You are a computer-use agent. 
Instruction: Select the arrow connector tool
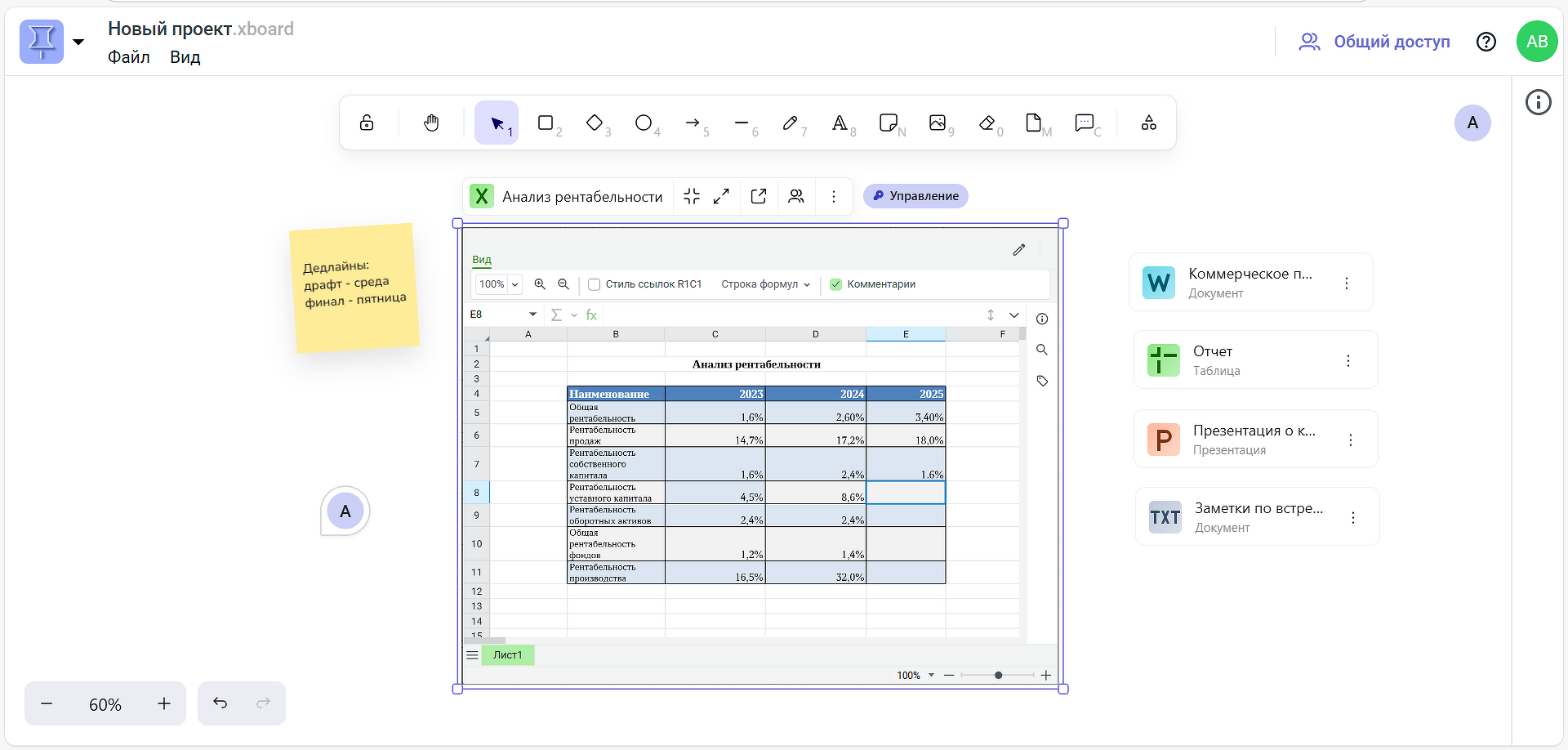point(693,123)
